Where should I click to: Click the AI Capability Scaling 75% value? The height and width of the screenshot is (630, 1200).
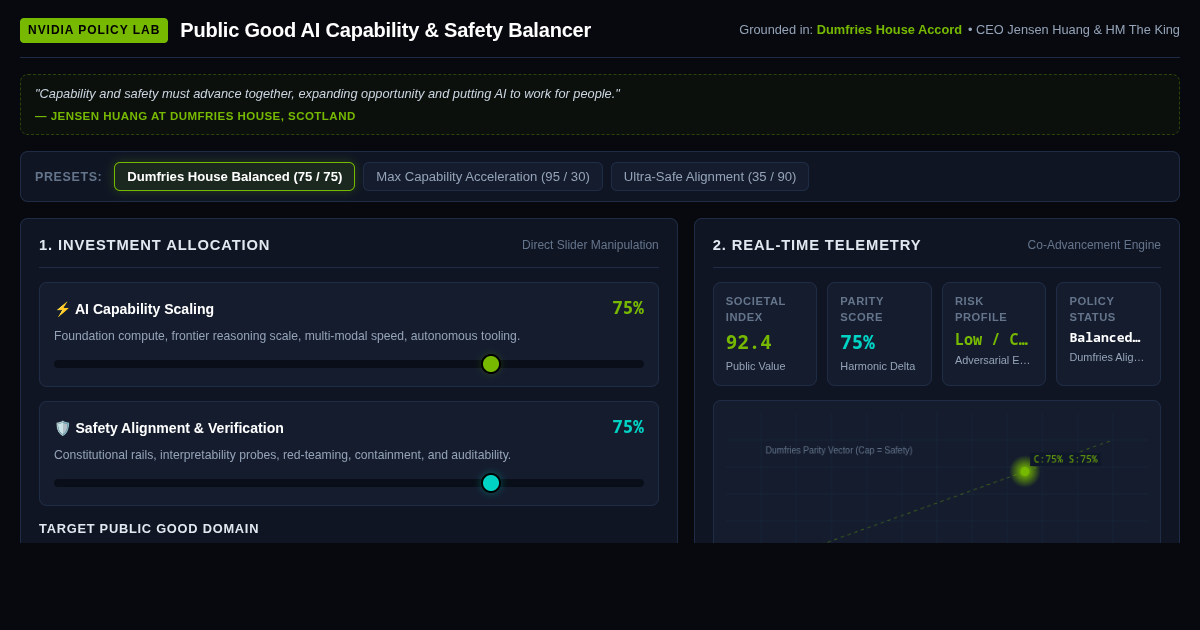[x=628, y=308]
